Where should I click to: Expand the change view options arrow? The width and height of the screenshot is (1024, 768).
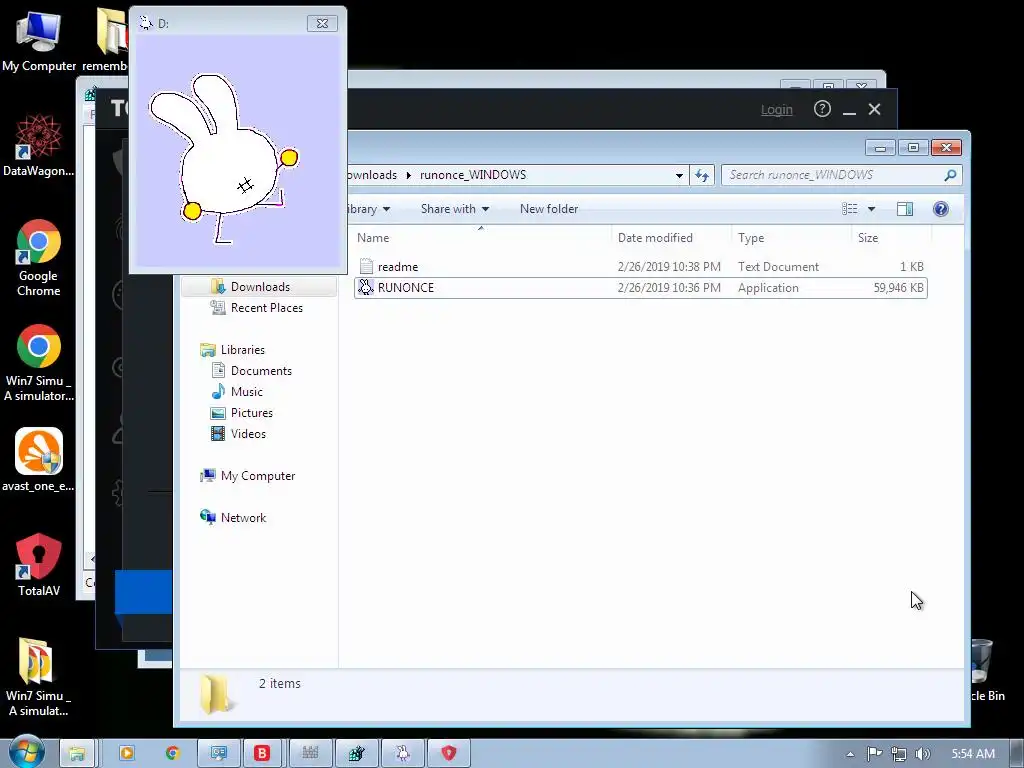[871, 209]
